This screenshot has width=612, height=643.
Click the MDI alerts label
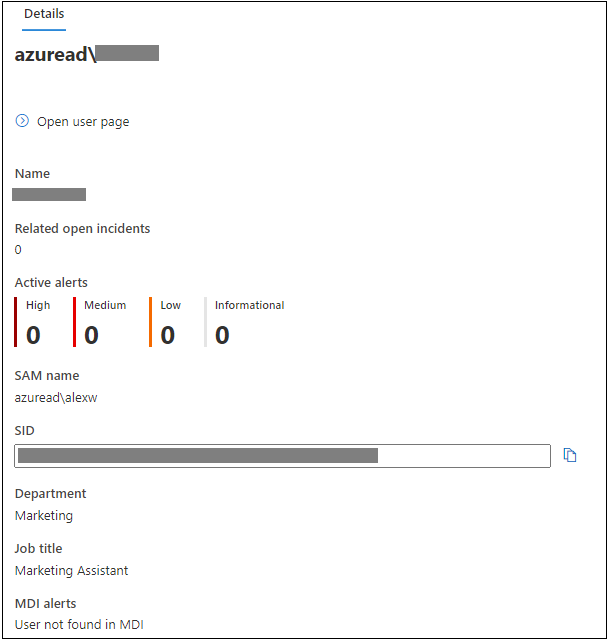[x=46, y=605]
